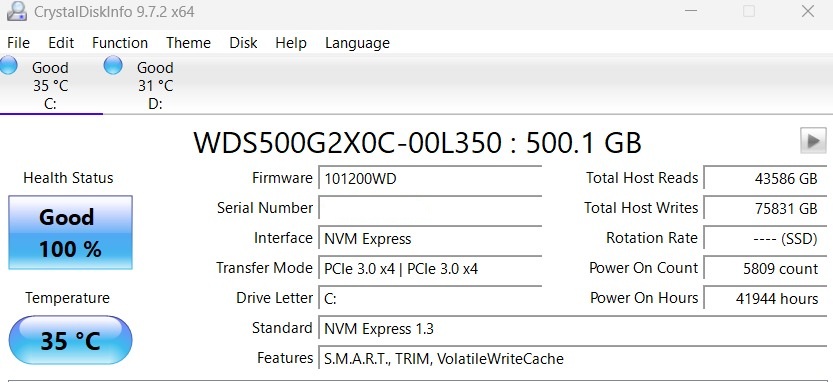Screen dimensions: 833x382
Task: Click the Temperature label
Action: point(67,298)
